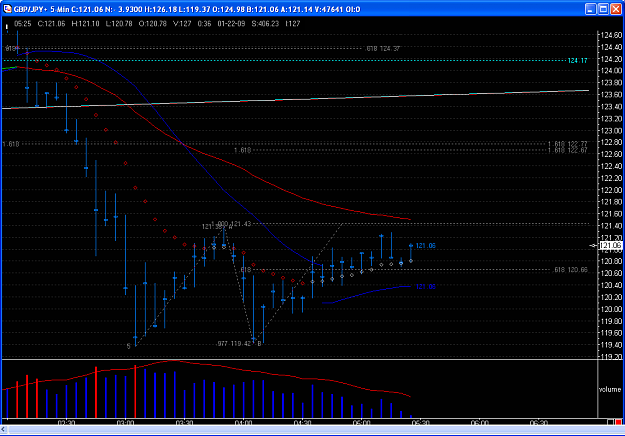Click the S swing point marker at the chart low

(129, 346)
